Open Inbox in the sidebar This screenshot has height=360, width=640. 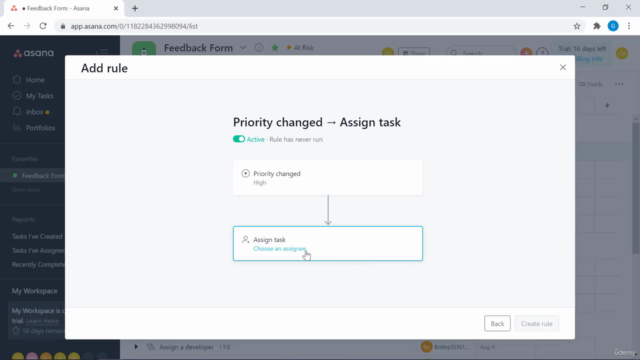point(34,112)
